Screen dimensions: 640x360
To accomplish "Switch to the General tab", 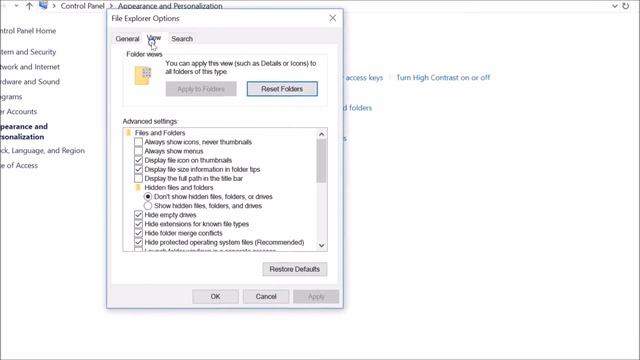I will 127,39.
